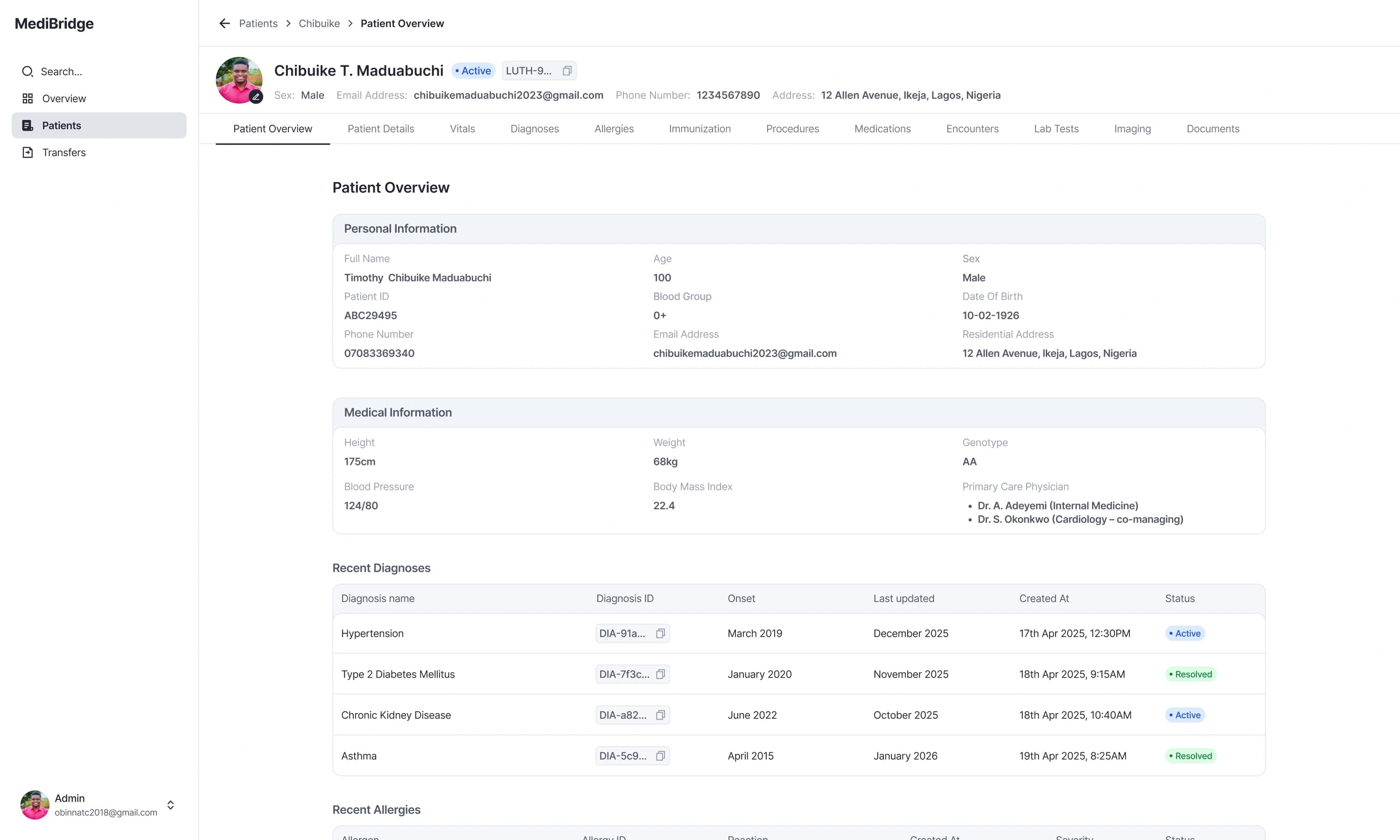The image size is (1400, 840).
Task: Click the Diagnosis name column header
Action: [x=378, y=598]
